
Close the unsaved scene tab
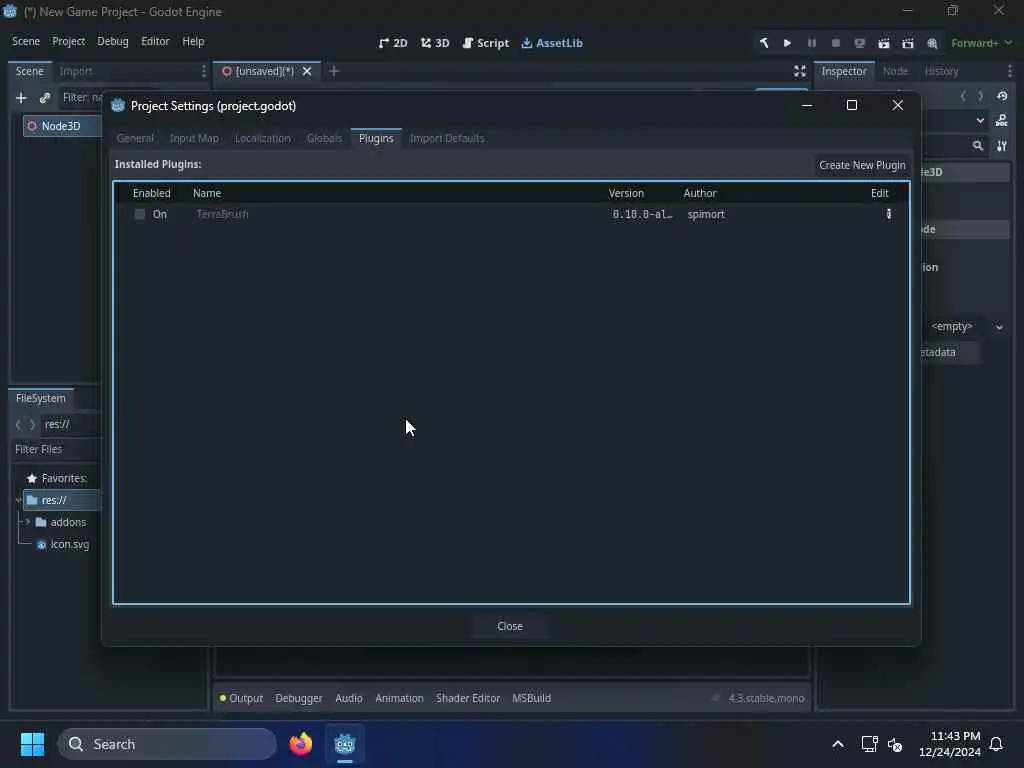pyautogui.click(x=307, y=71)
